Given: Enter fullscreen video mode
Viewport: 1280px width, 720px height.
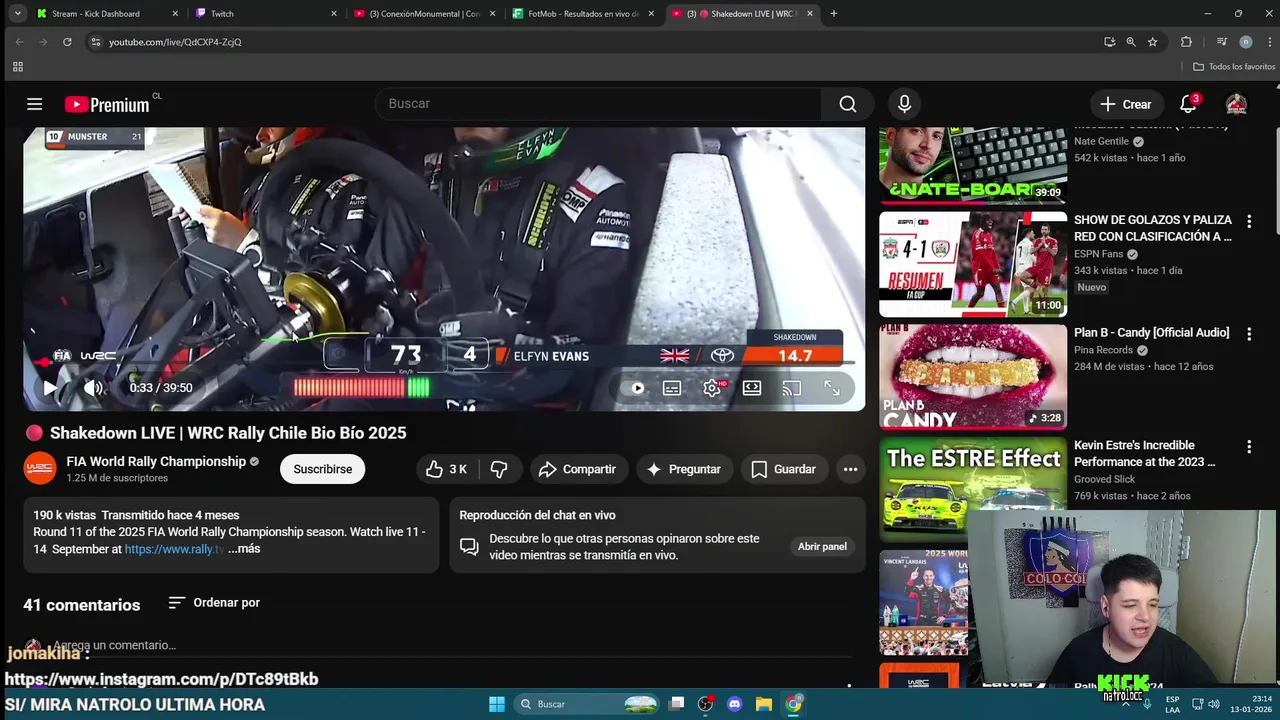Looking at the screenshot, I should tap(831, 388).
